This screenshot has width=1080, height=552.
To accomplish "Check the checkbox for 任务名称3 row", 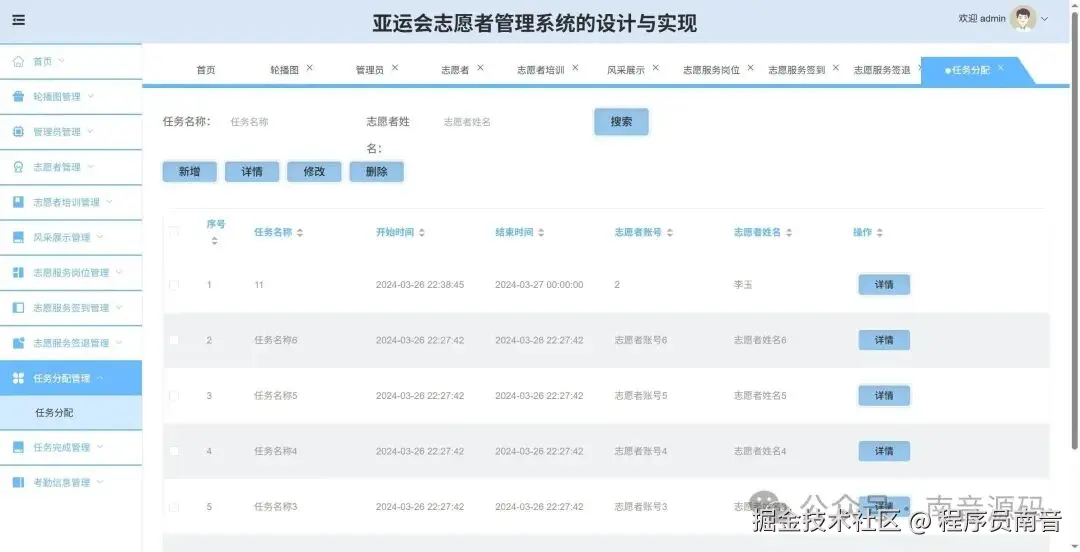I will (x=174, y=507).
